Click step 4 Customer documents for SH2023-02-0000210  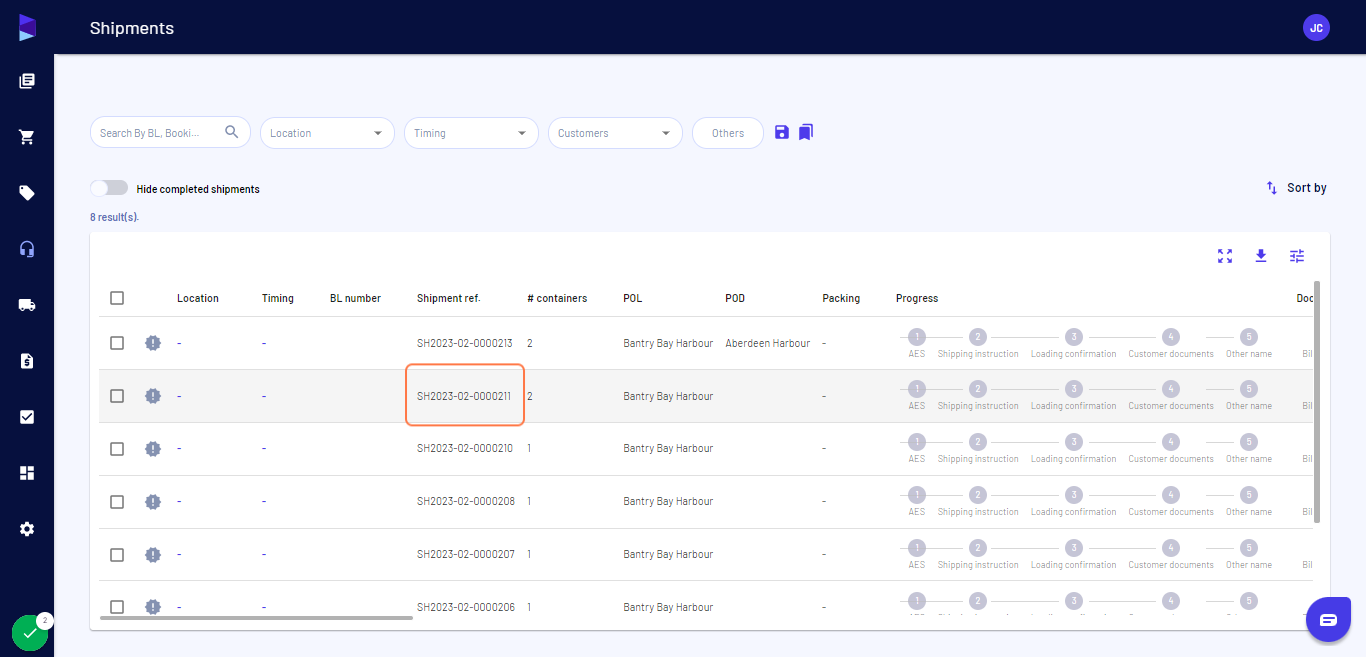click(x=1171, y=443)
